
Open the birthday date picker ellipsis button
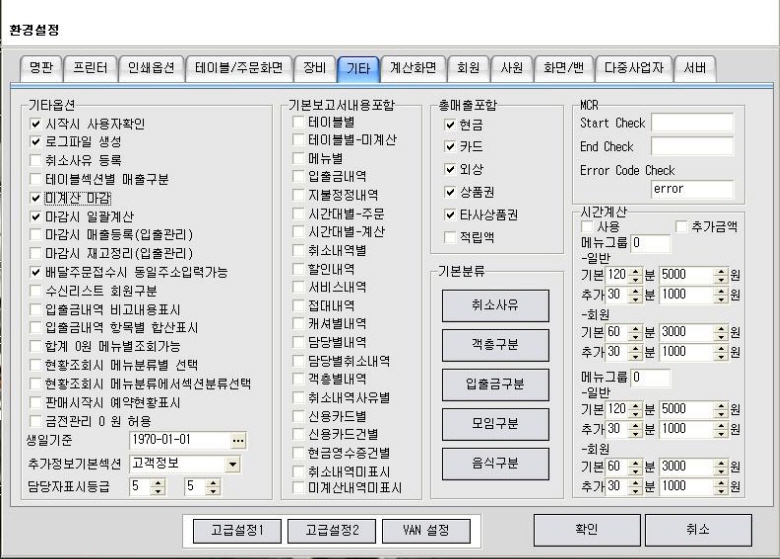coord(237,440)
